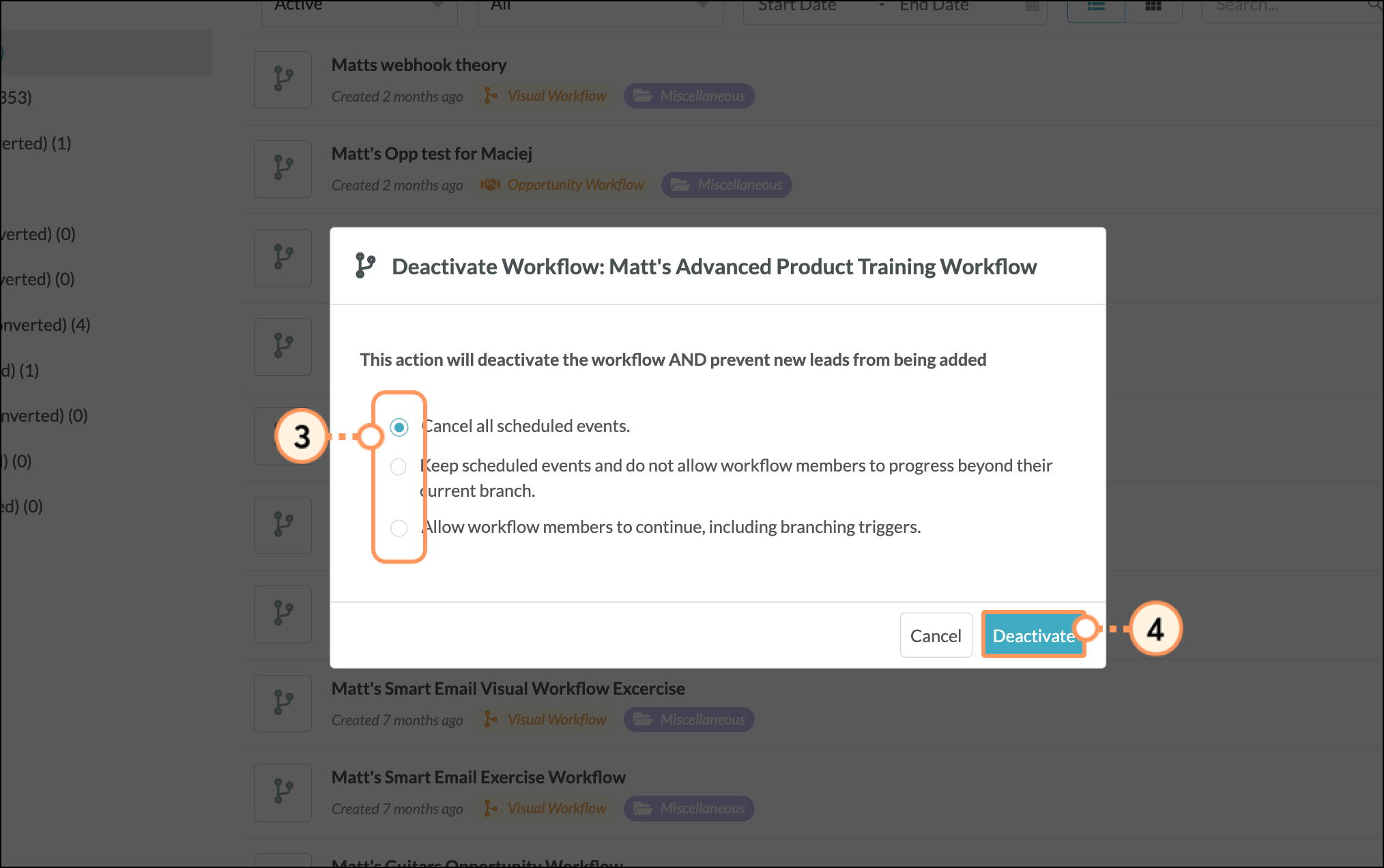Image resolution: width=1384 pixels, height=868 pixels.
Task: Open Matt's Smart Email Exercise Workflow title
Action: coord(478,777)
